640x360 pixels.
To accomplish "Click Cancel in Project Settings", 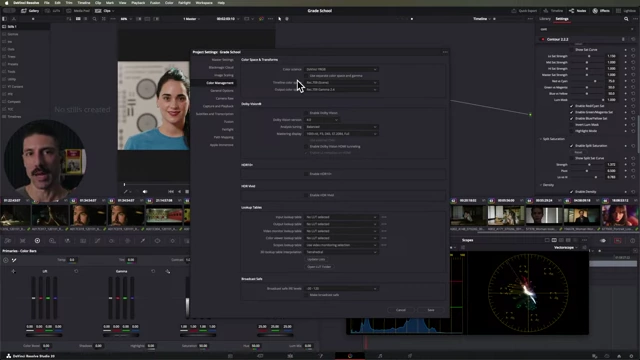I will pyautogui.click(x=401, y=310).
